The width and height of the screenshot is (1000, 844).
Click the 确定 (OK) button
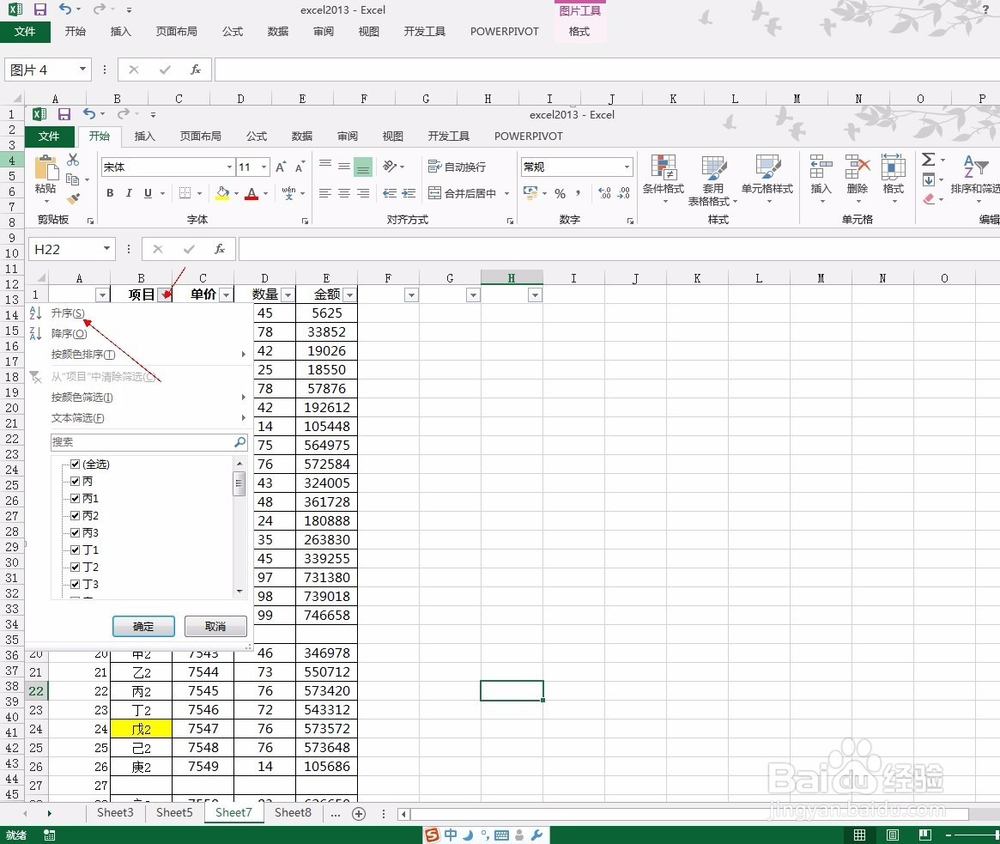pyautogui.click(x=143, y=626)
